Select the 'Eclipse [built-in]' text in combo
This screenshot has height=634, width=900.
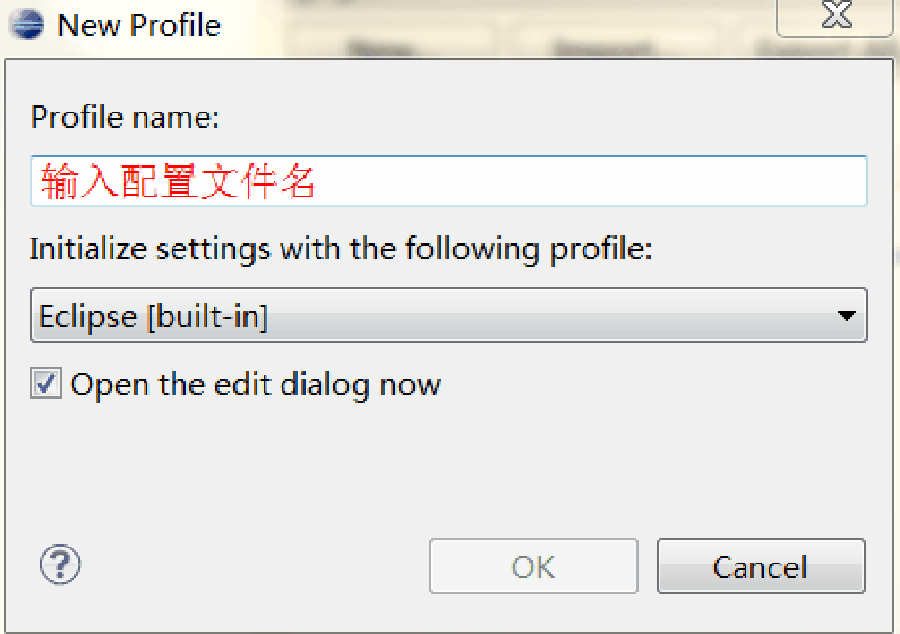click(x=153, y=316)
